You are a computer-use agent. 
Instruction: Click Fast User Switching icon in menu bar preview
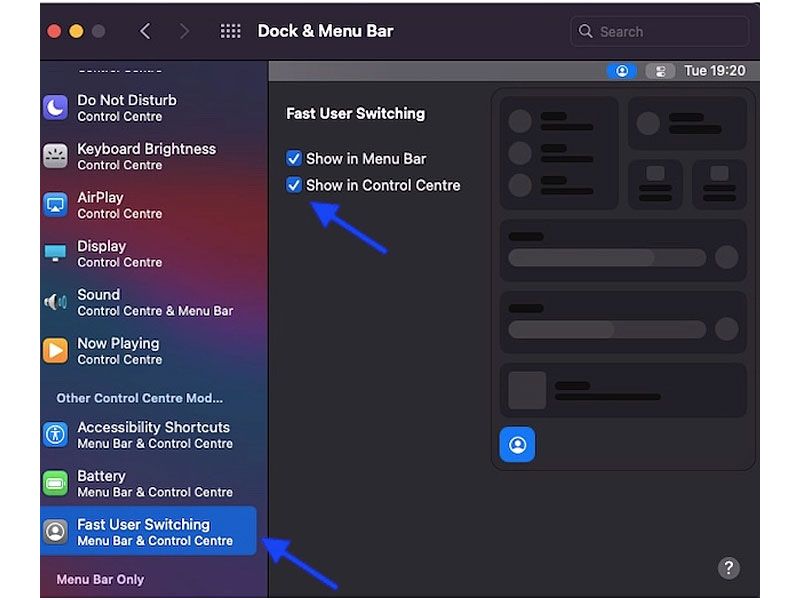[x=622, y=71]
